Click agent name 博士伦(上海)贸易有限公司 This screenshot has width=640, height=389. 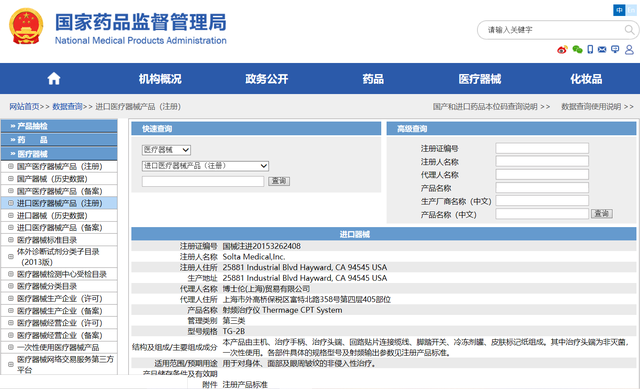tap(266, 289)
